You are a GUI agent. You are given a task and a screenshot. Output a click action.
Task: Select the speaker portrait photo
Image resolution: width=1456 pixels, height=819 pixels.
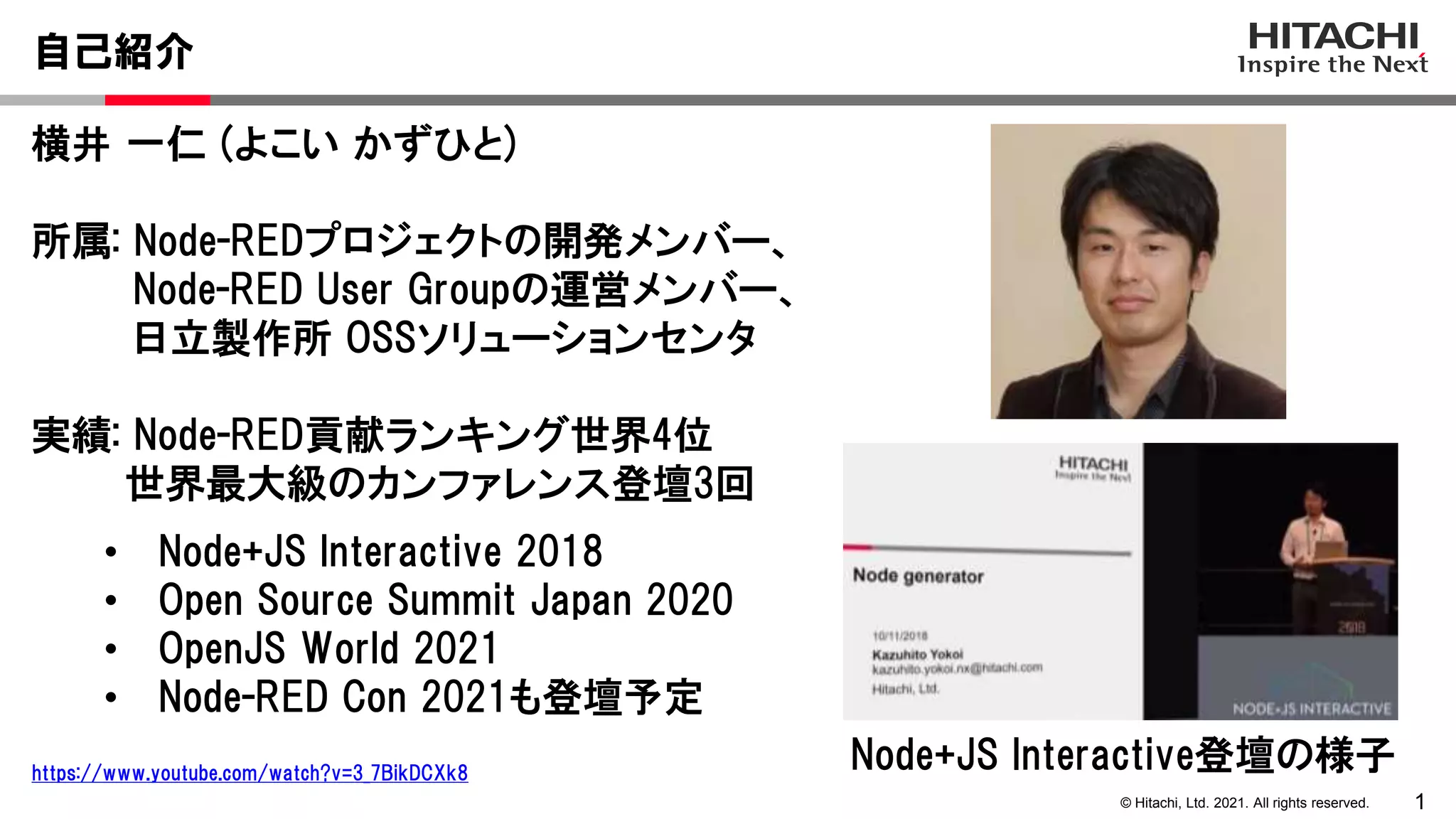(1137, 271)
